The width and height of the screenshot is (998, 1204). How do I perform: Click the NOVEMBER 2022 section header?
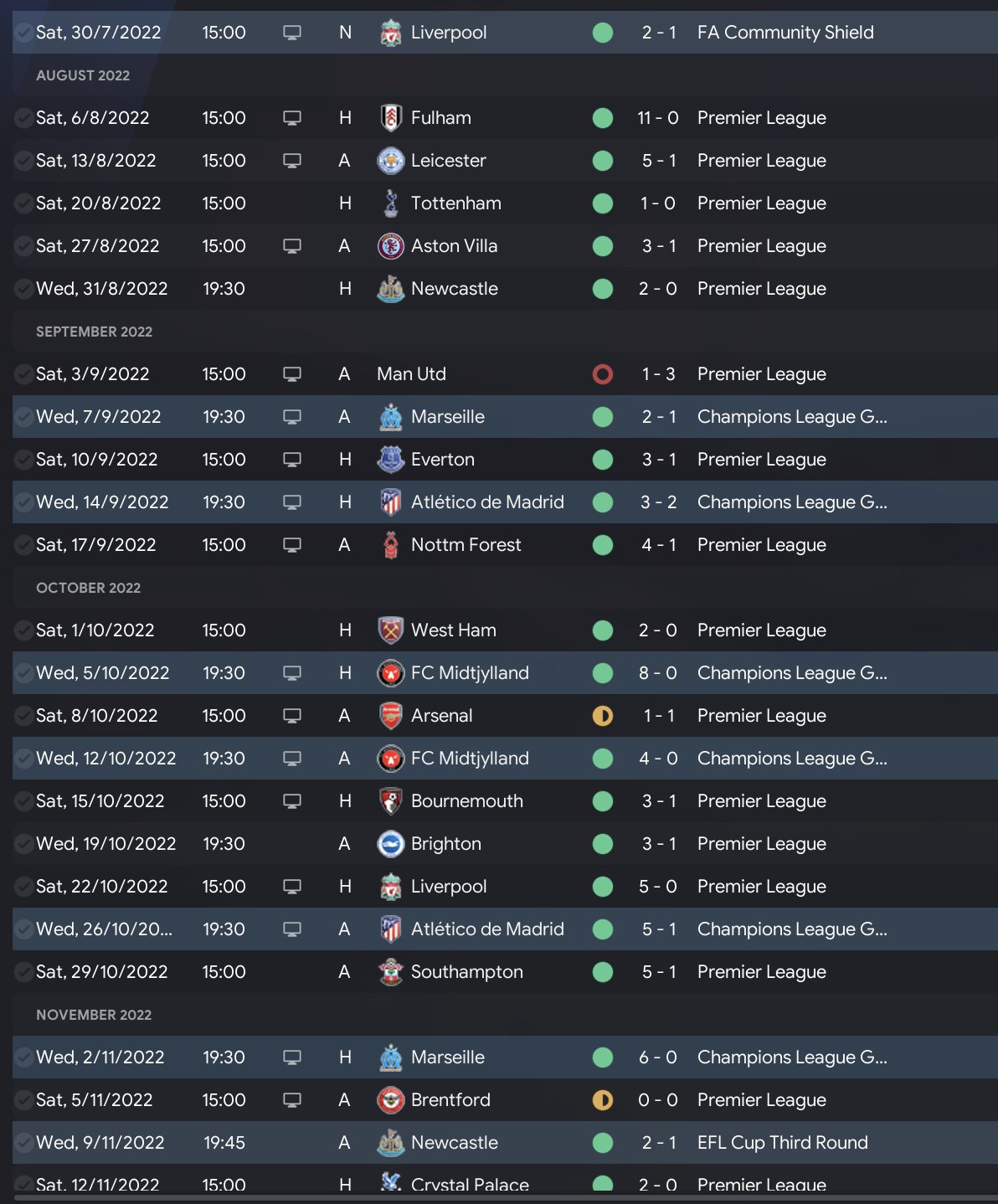94,1015
